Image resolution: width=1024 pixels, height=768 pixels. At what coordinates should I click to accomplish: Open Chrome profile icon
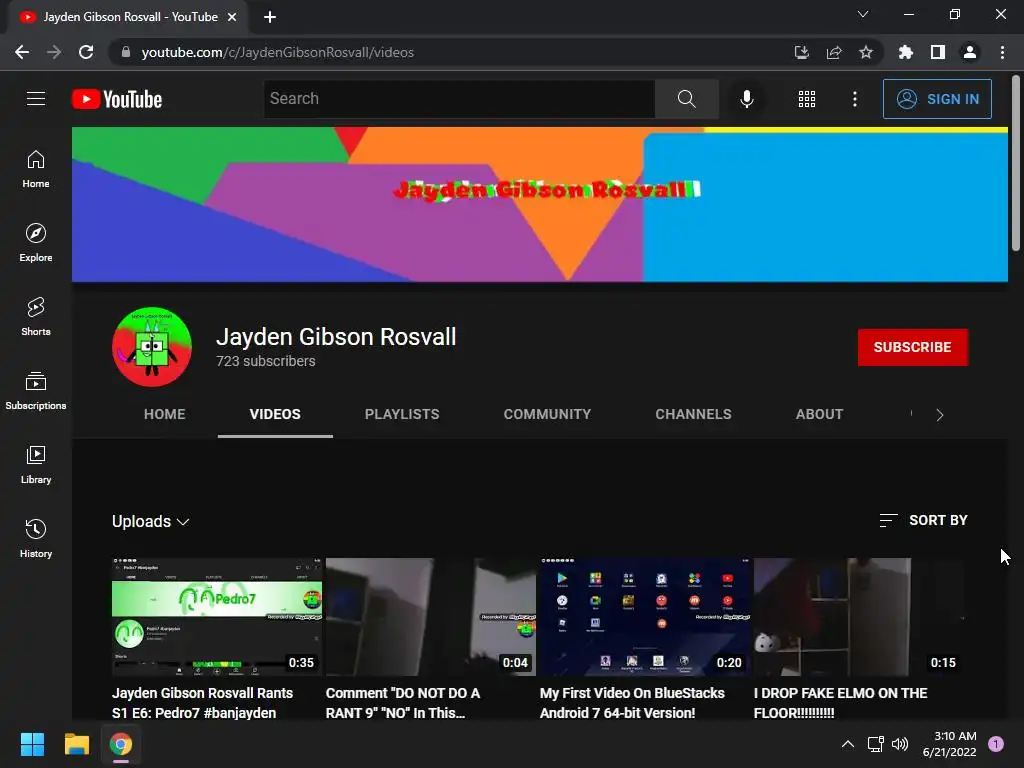970,52
